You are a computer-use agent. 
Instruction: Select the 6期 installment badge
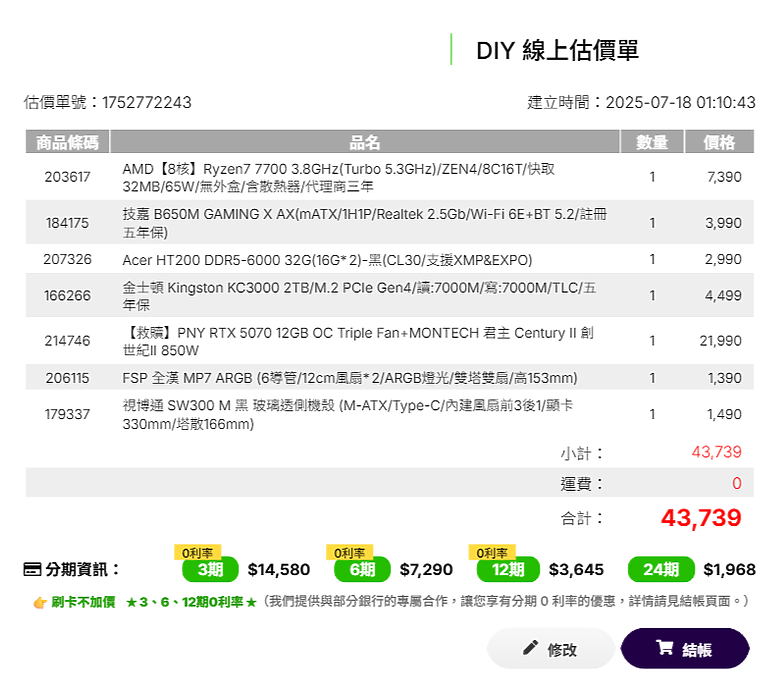click(362, 569)
